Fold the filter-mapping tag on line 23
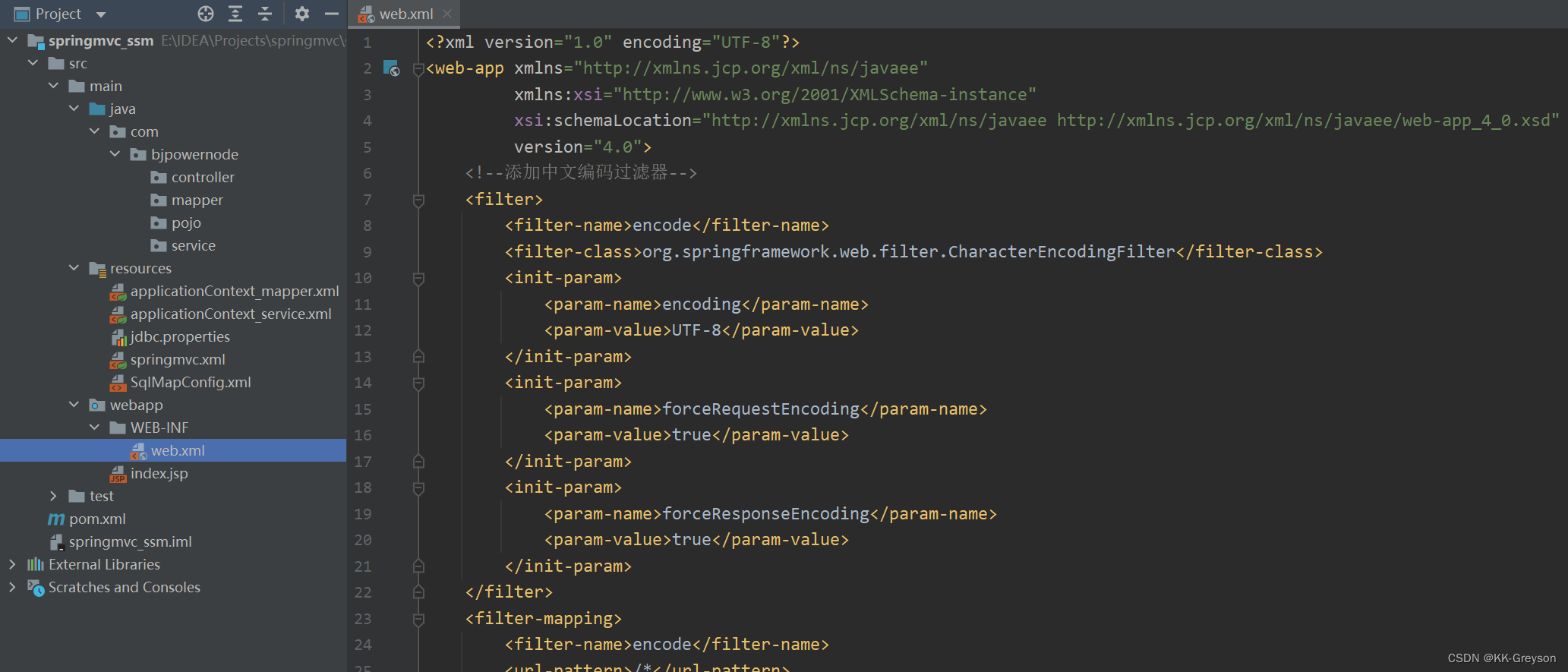The image size is (1568, 672). (418, 620)
